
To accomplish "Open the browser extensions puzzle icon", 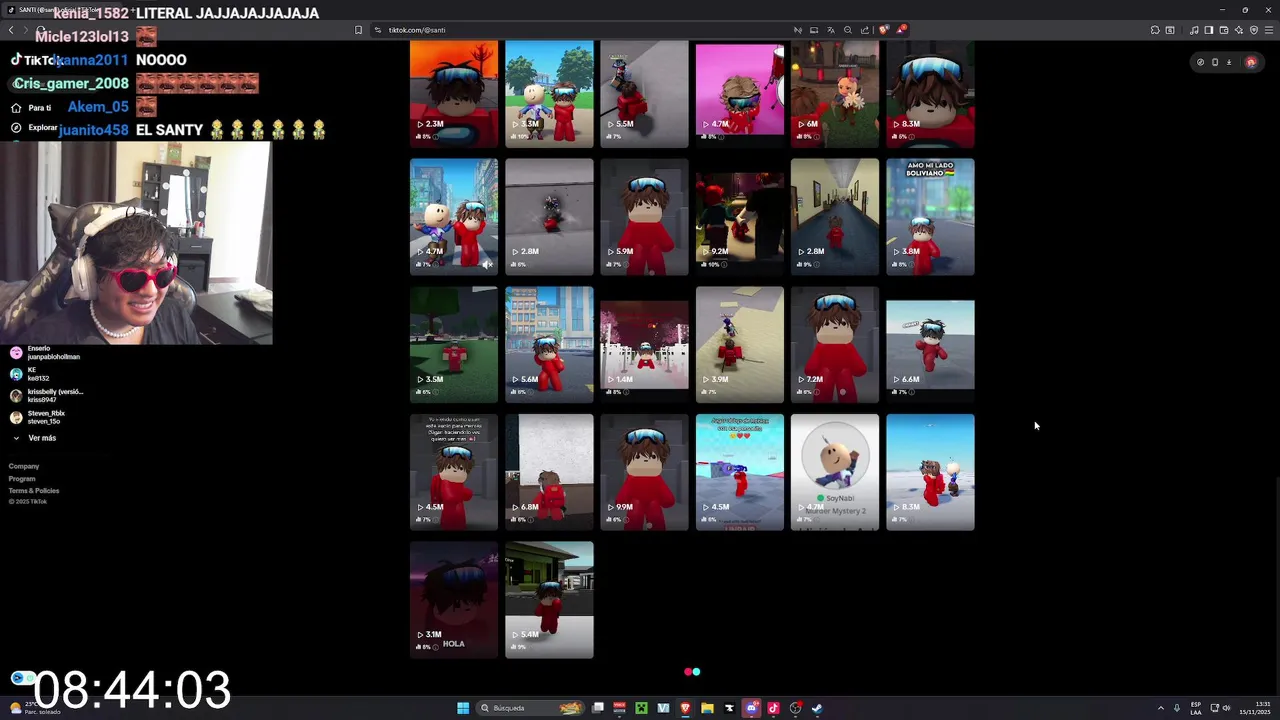I will click(1155, 30).
